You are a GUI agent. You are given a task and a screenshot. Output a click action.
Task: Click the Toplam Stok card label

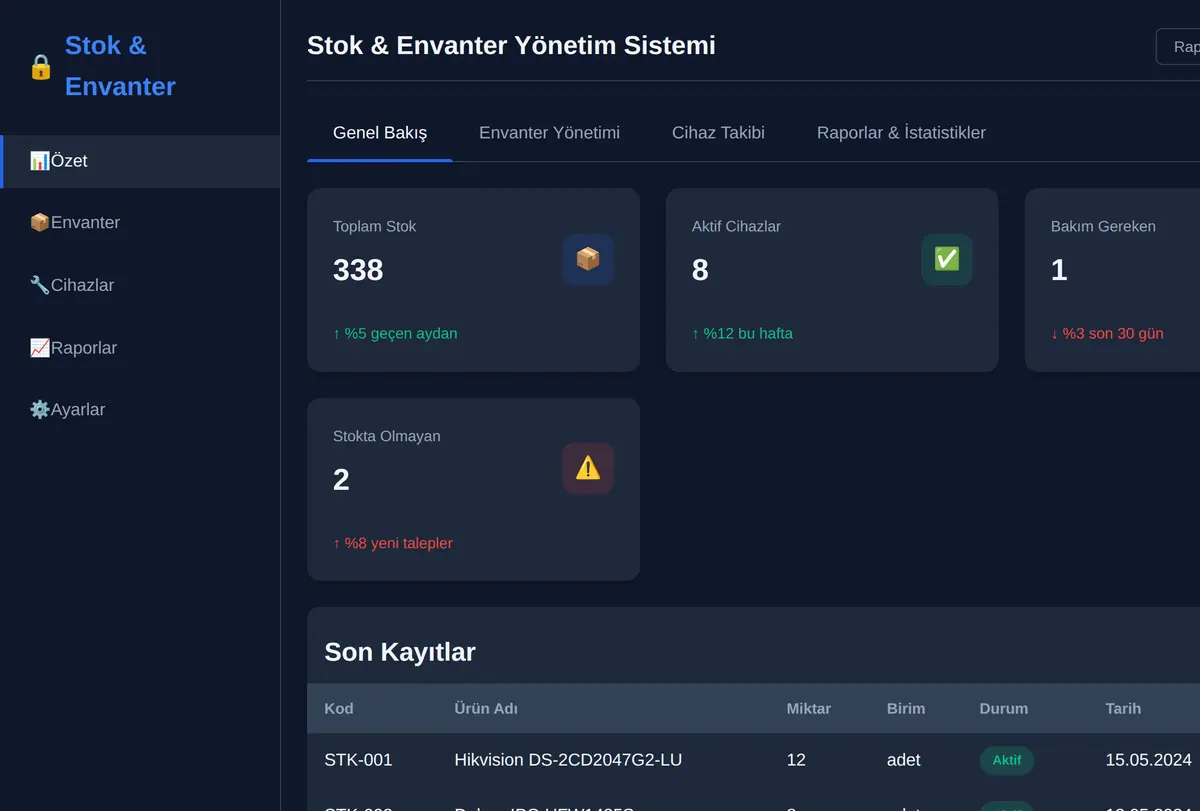(374, 227)
